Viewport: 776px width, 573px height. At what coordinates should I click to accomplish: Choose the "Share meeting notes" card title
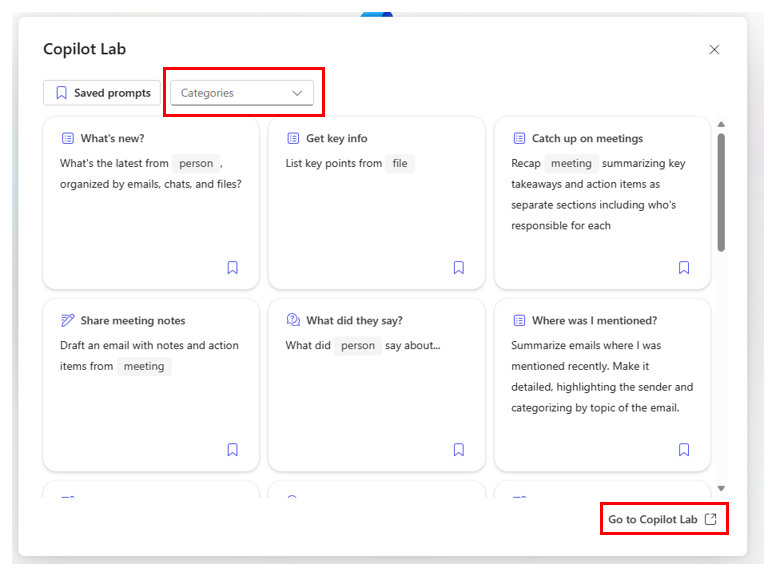pyautogui.click(x=133, y=321)
